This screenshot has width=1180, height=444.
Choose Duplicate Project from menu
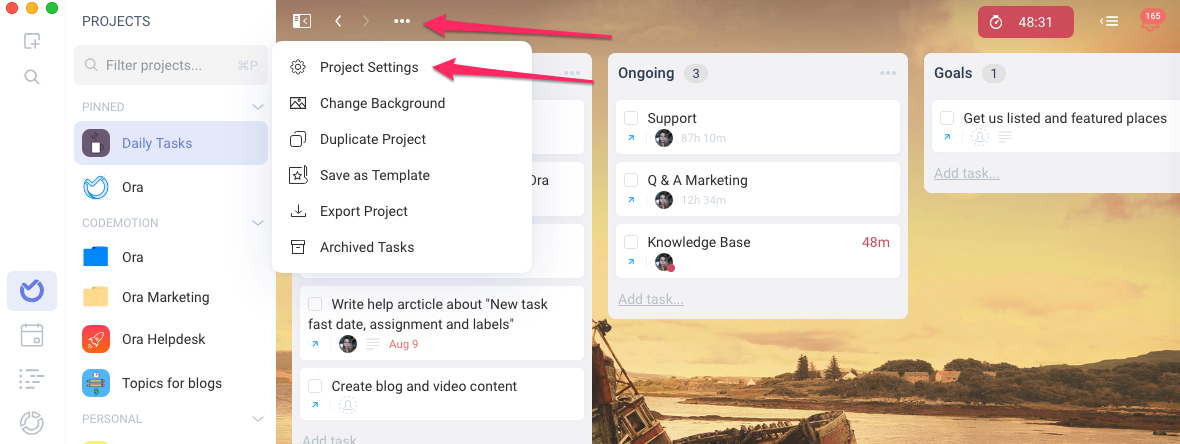coord(402,139)
